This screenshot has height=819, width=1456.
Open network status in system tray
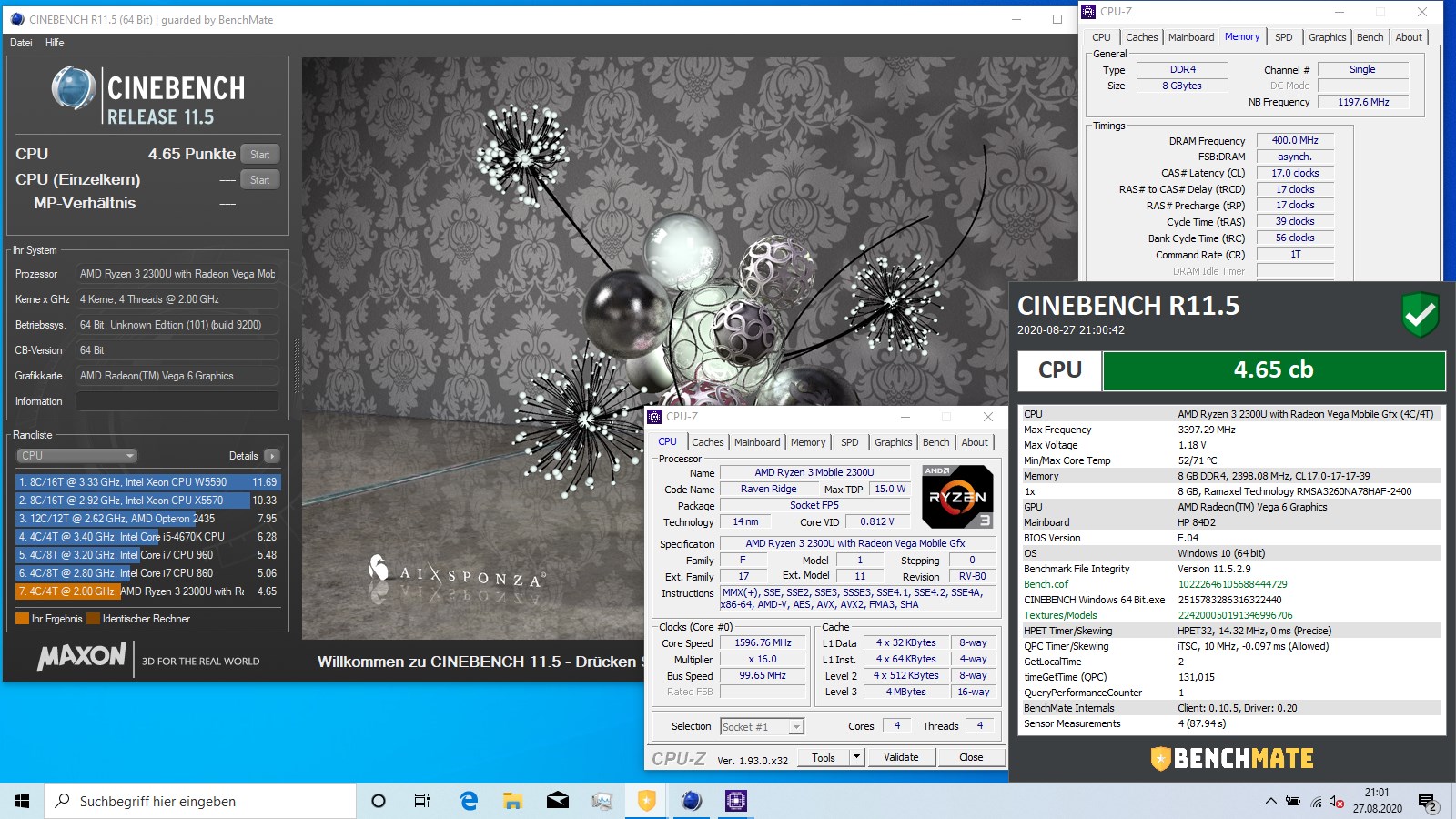pos(1316,801)
